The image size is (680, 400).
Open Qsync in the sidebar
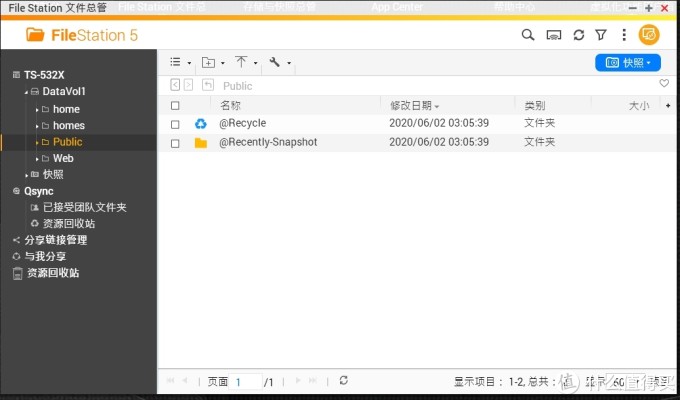(39, 191)
